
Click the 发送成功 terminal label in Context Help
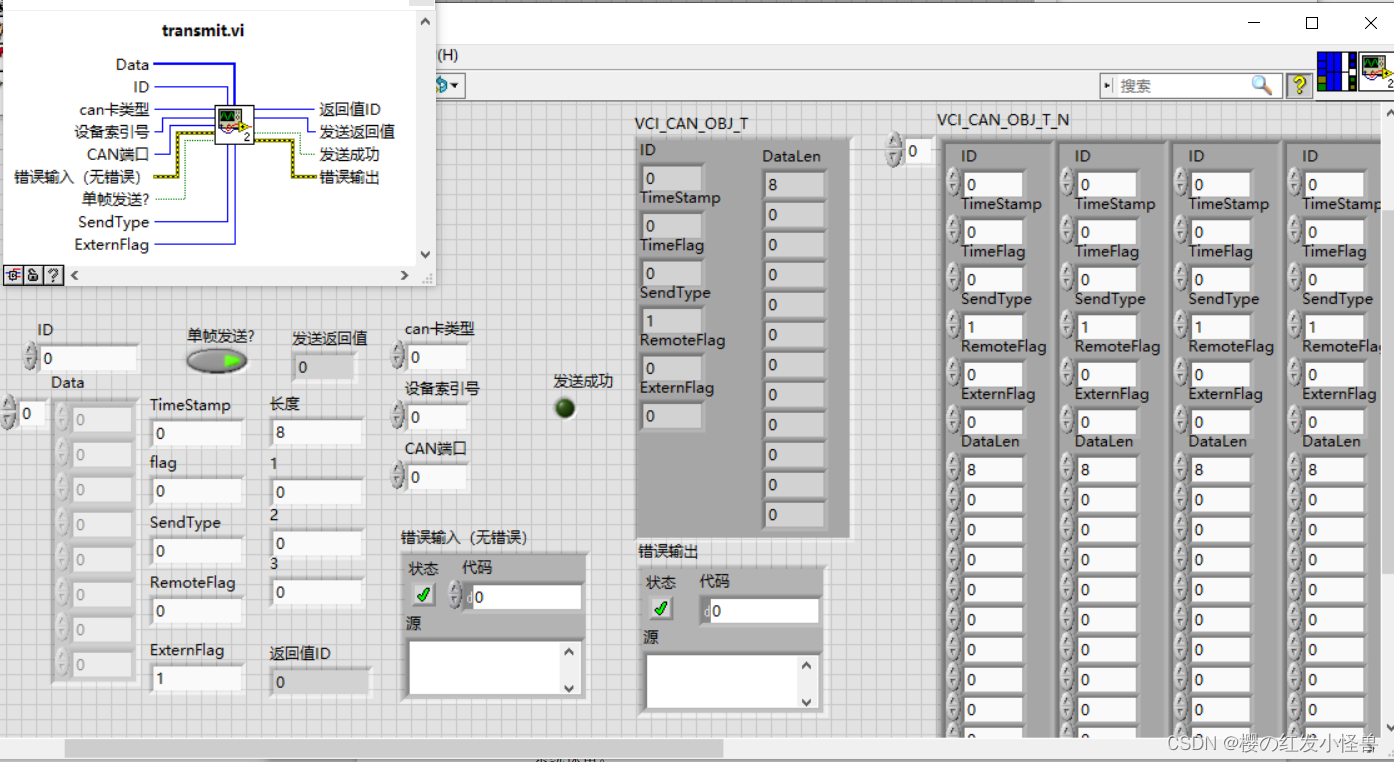[349, 154]
